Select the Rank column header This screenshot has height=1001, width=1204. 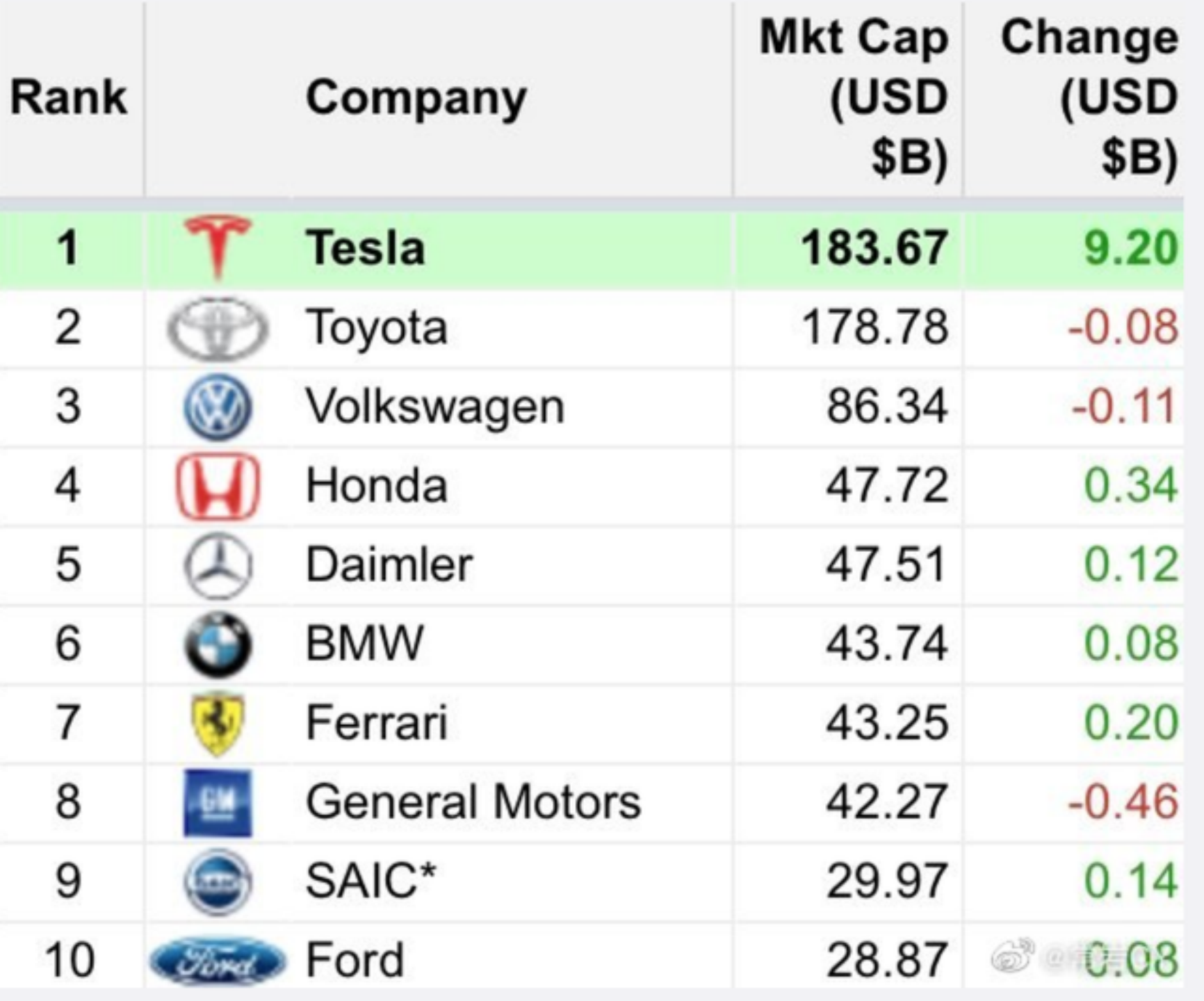pyautogui.click(x=69, y=97)
